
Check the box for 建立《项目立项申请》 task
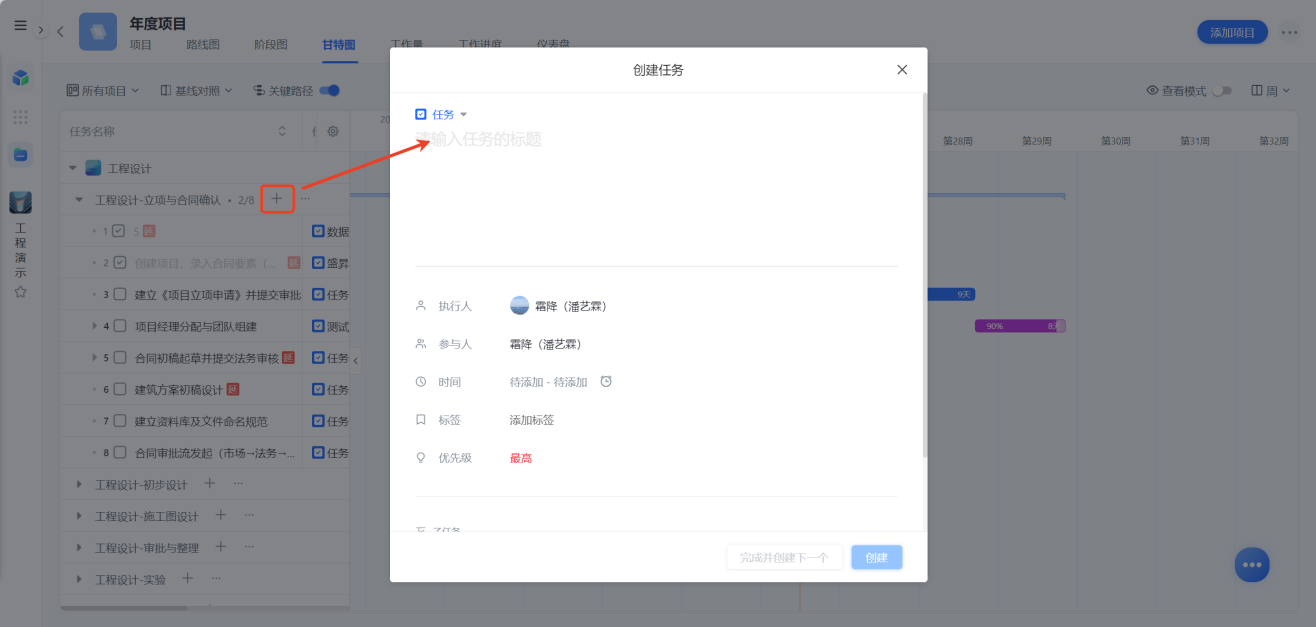point(119,294)
